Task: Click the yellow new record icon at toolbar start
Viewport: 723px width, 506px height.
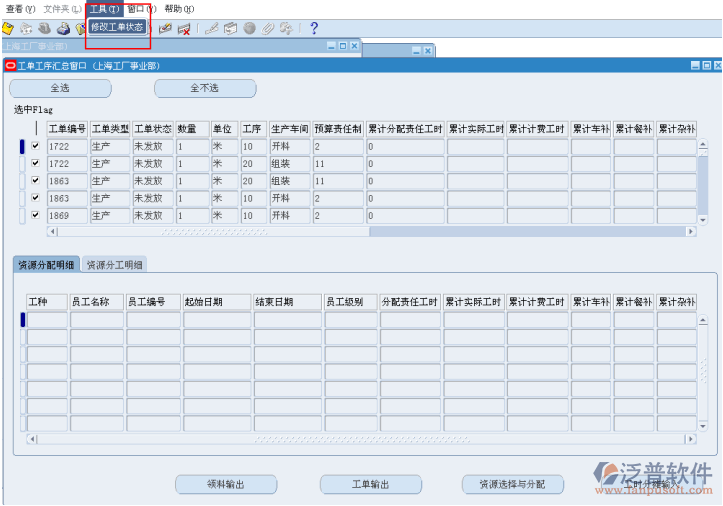Action: coord(8,29)
